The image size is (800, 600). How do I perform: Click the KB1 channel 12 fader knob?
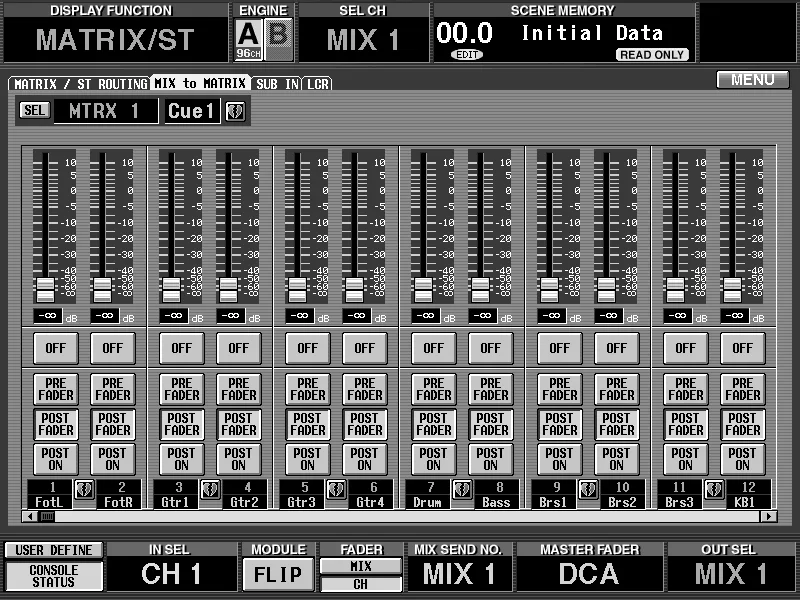(x=733, y=290)
